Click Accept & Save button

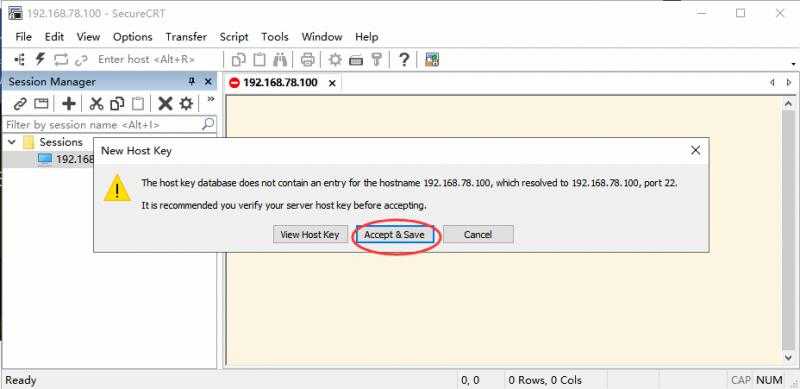pos(394,234)
